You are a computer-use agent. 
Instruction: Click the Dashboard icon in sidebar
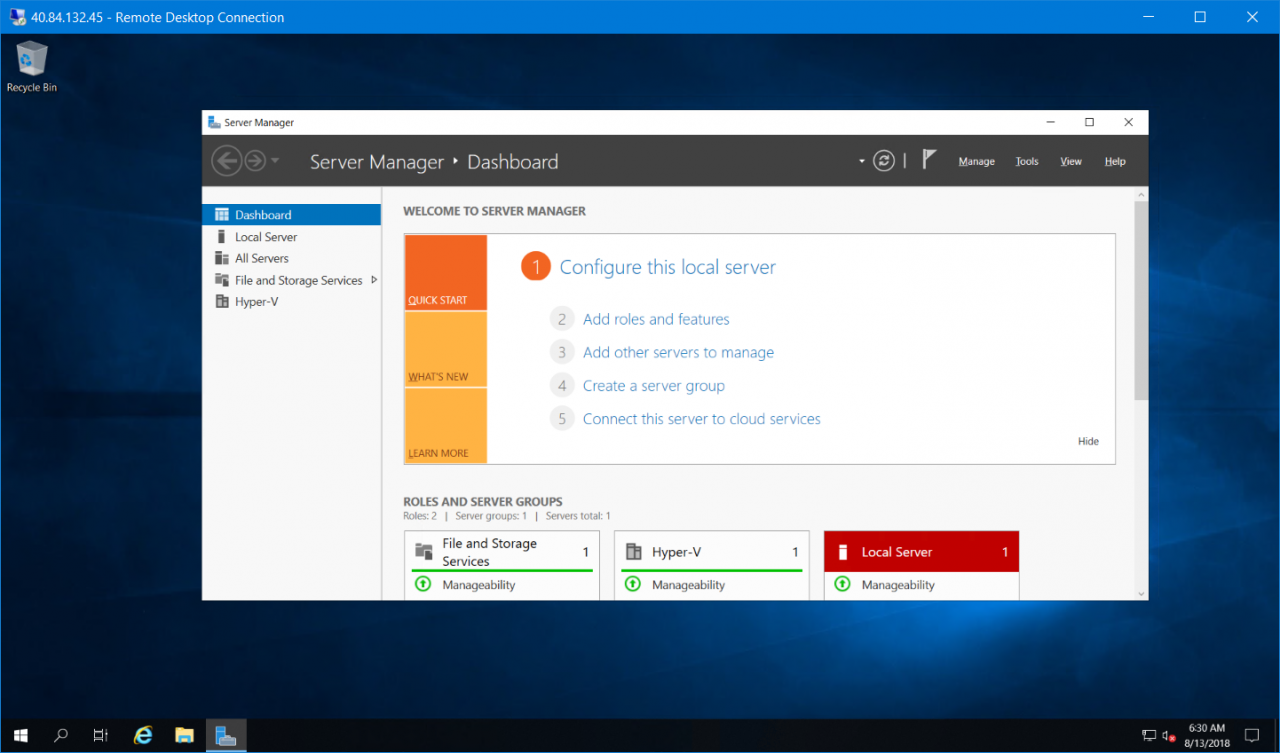(x=222, y=215)
